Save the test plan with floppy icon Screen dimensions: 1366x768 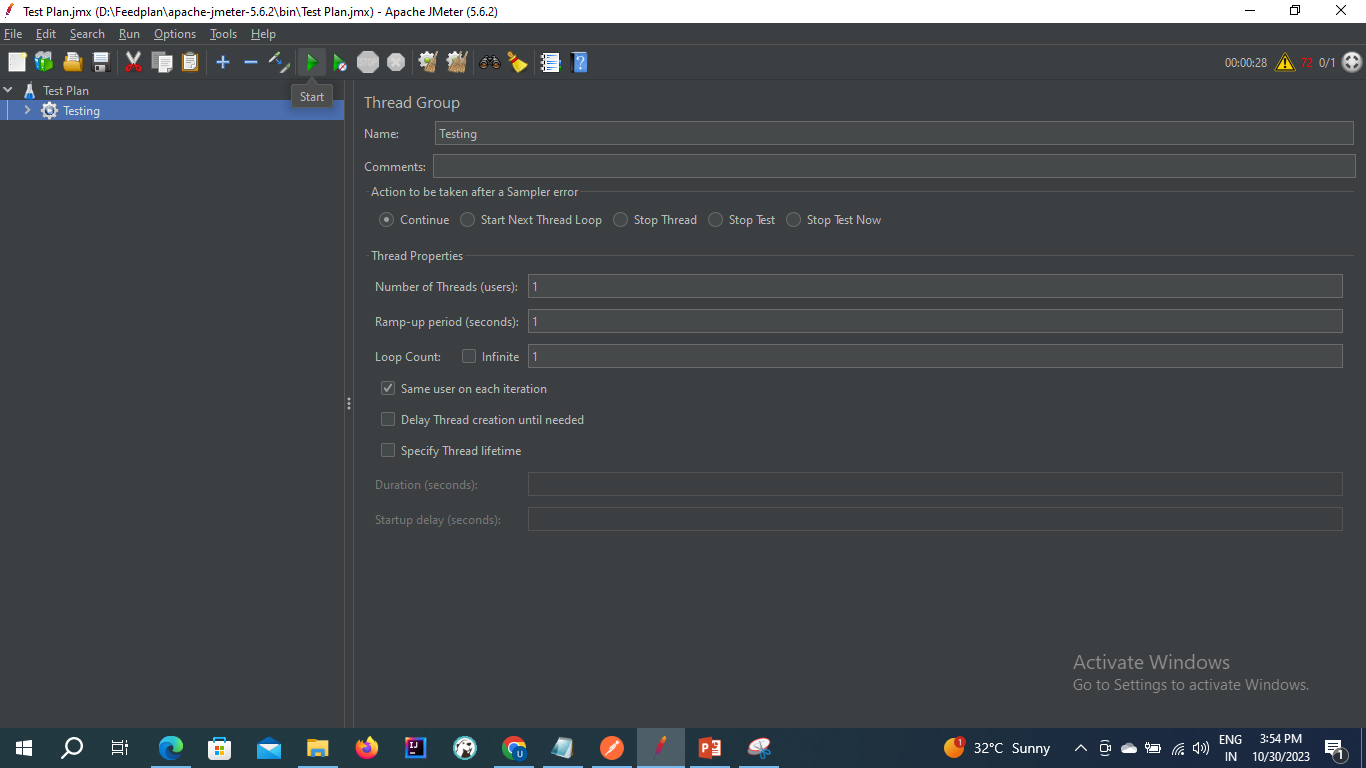(x=101, y=62)
